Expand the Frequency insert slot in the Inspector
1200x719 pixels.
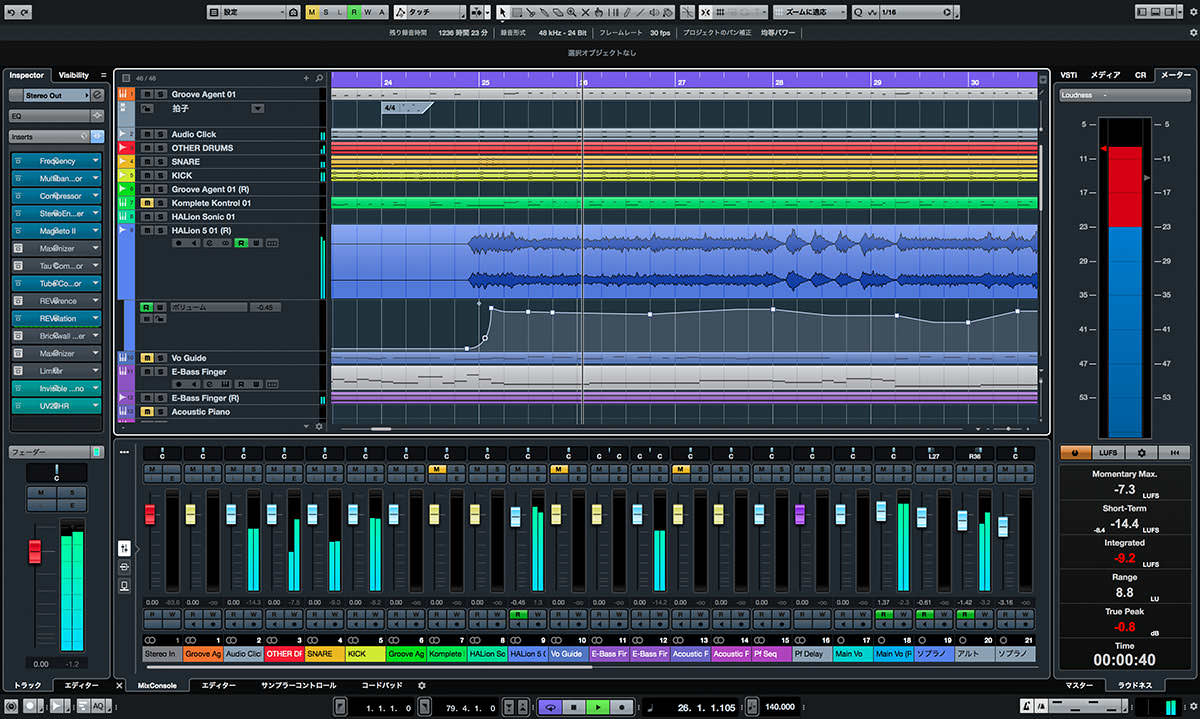point(95,160)
